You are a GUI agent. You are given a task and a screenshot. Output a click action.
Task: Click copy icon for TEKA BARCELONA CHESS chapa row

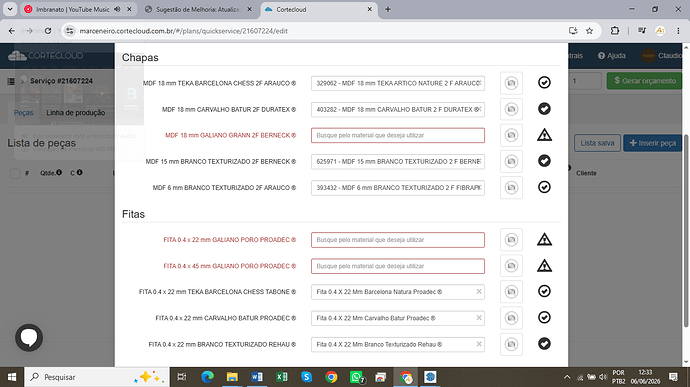click(x=511, y=83)
